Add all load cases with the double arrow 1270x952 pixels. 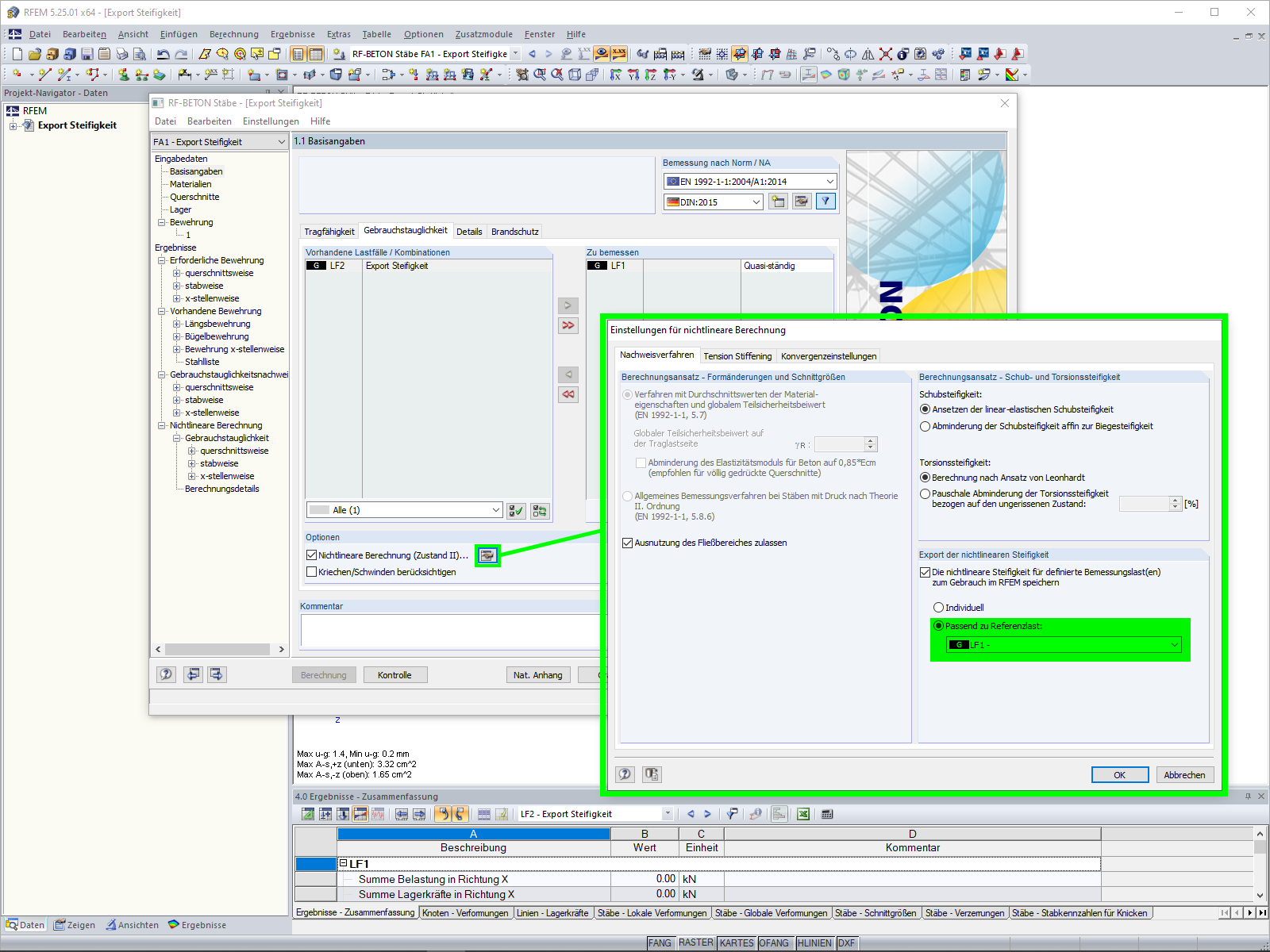568,325
